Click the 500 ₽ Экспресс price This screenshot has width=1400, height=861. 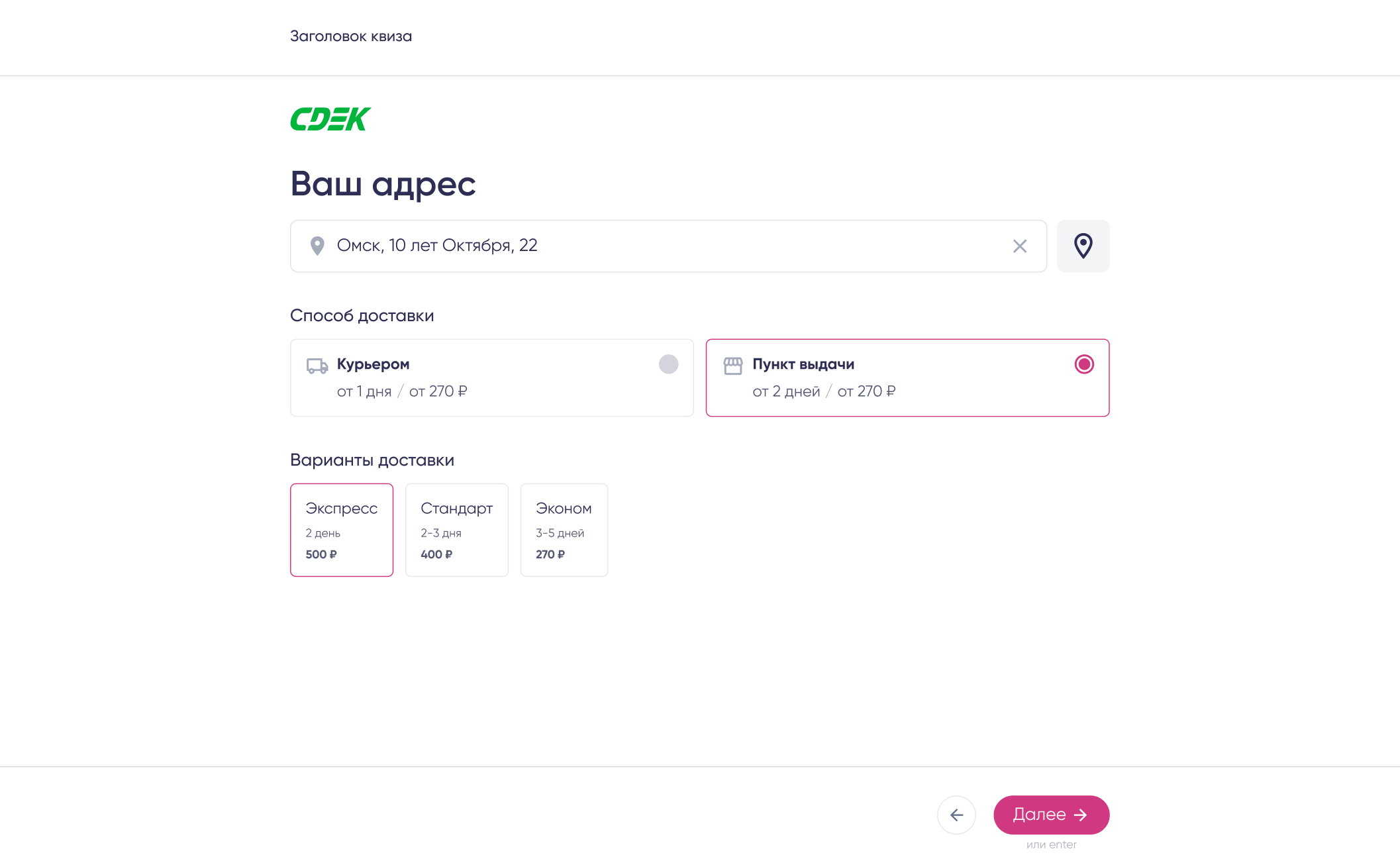point(321,554)
